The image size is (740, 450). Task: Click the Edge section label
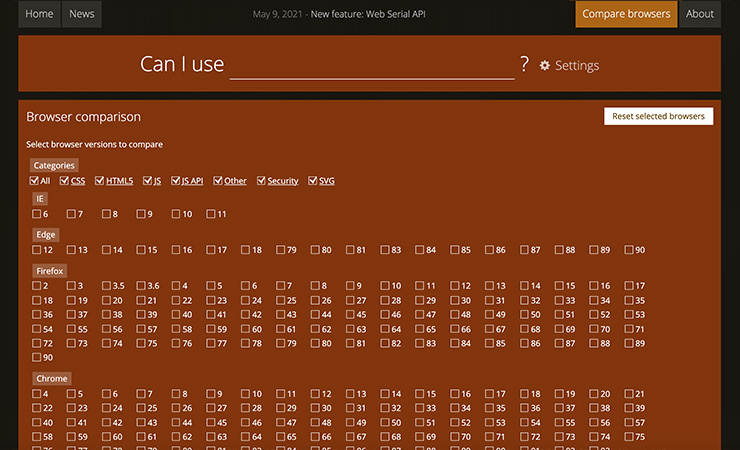pos(46,234)
